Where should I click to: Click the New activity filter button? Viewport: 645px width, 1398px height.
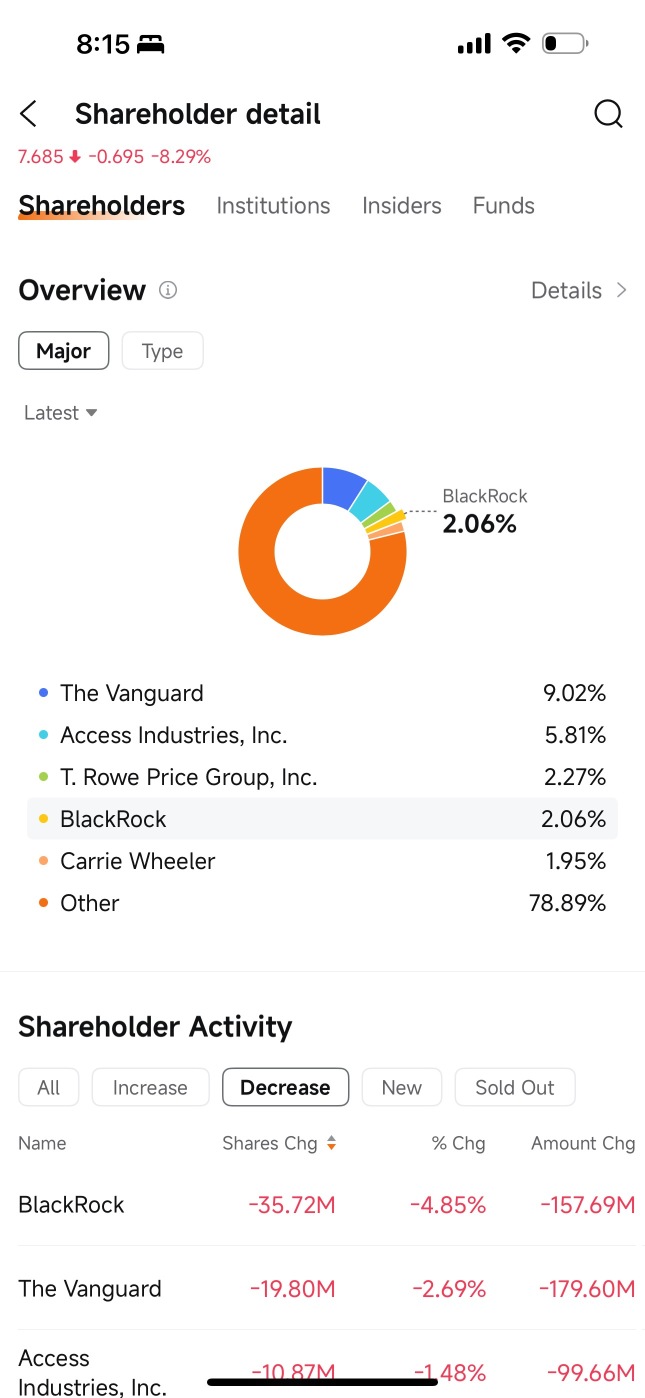point(401,1087)
